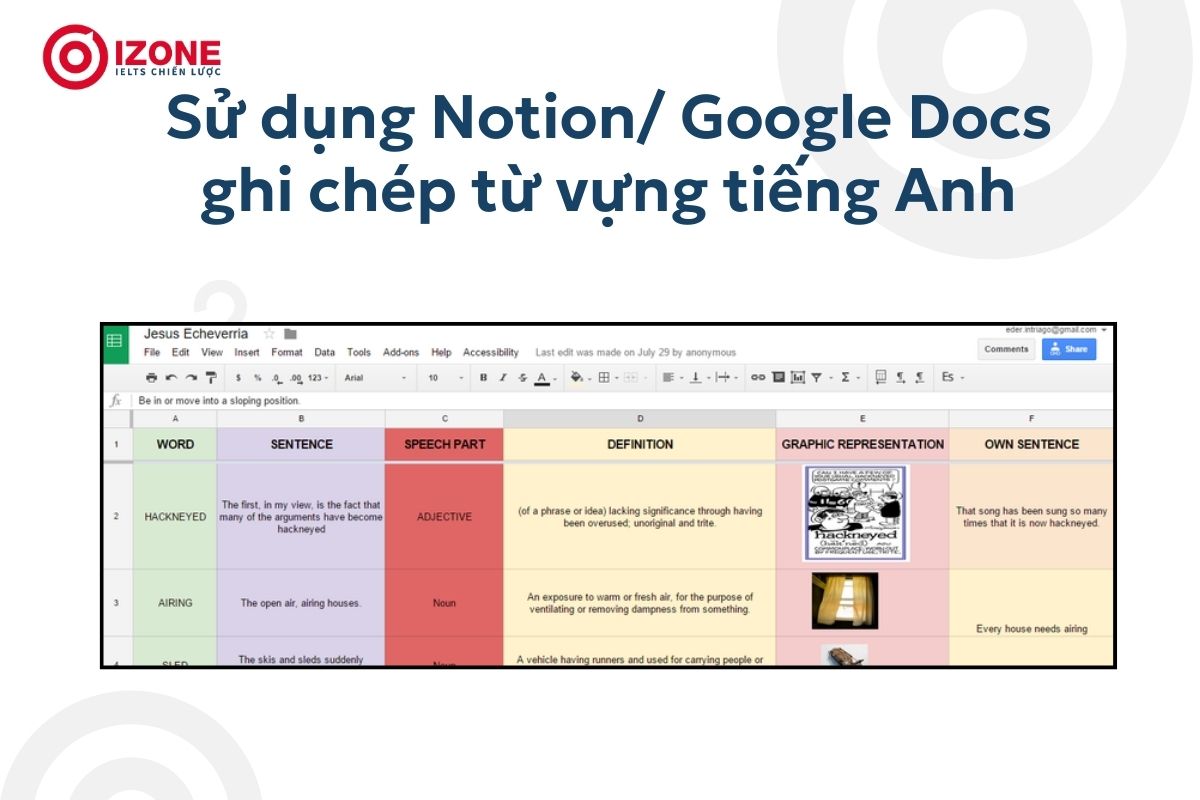Select the AIRING cell
Viewport: 1200px width, 800px height.
[x=175, y=603]
